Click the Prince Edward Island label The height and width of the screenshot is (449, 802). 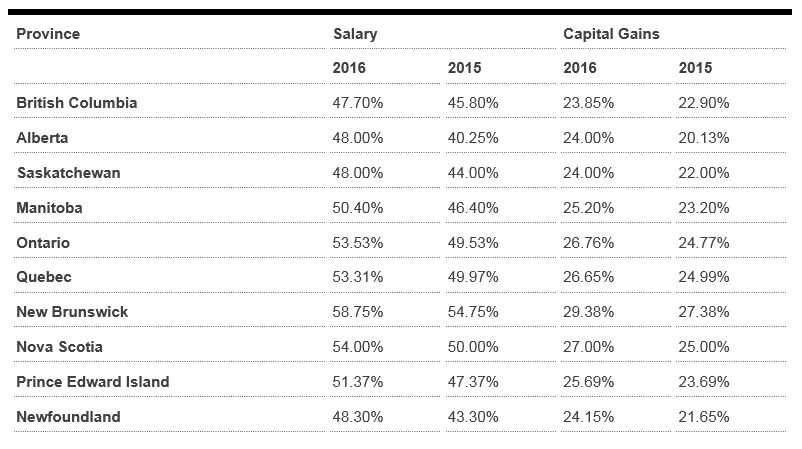[93, 382]
